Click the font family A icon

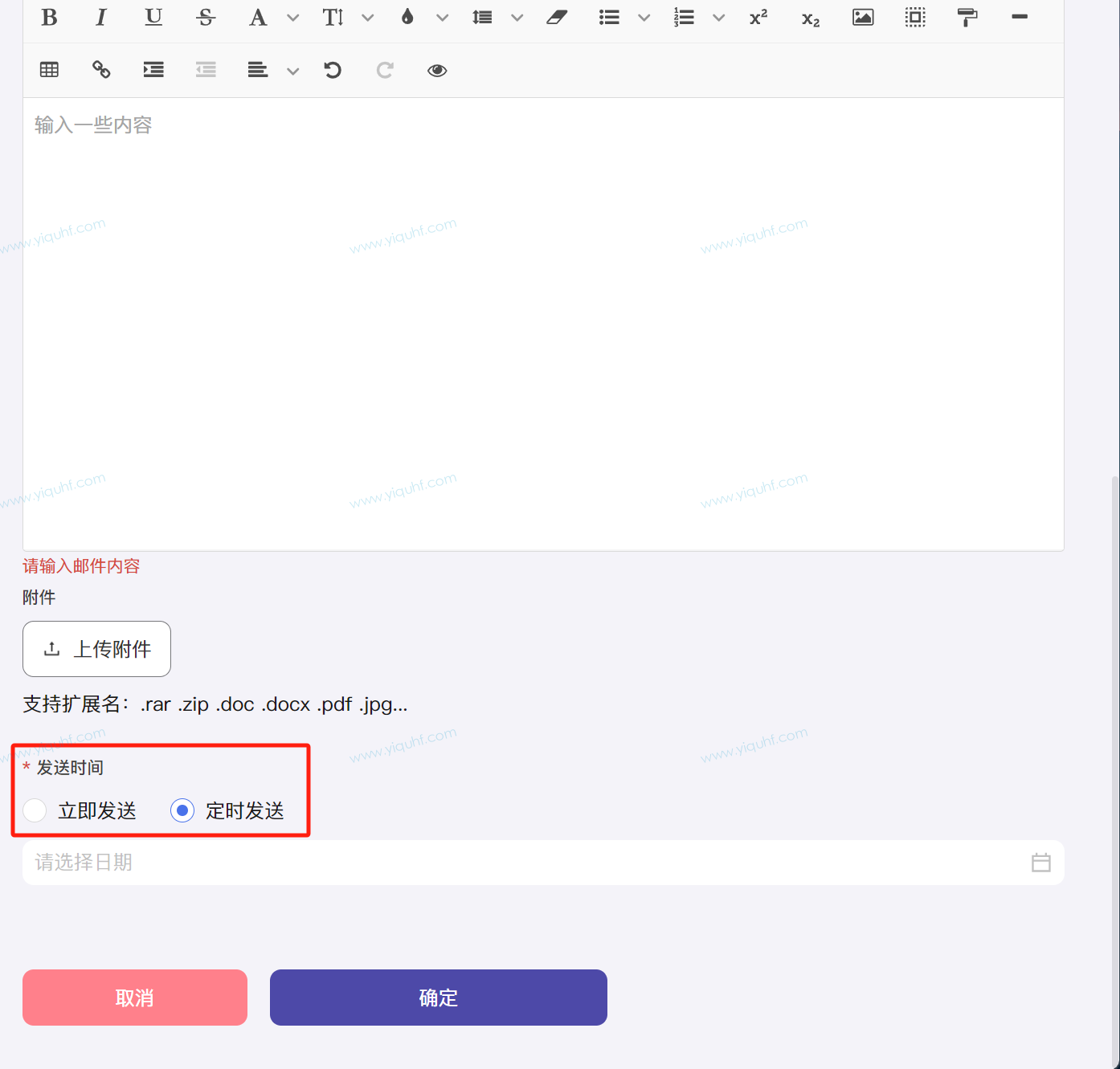257,17
